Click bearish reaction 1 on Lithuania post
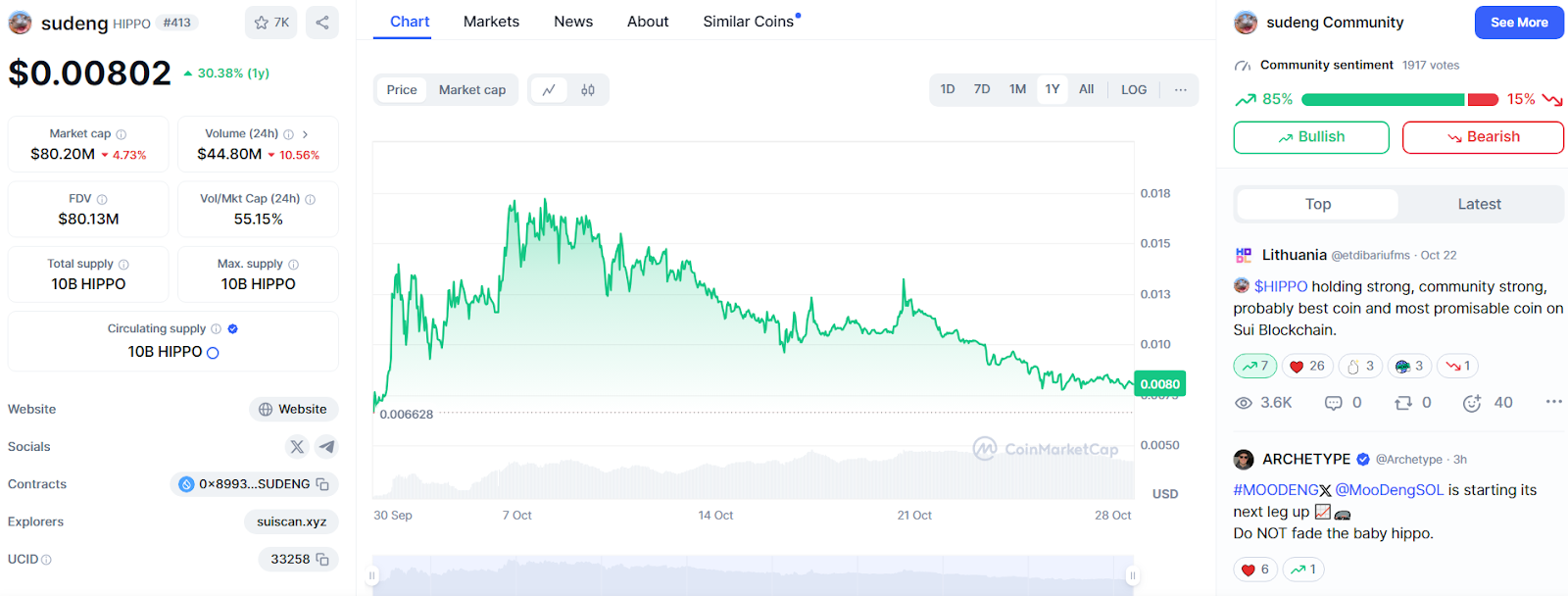Screen dimensions: 1568x596 click(x=1457, y=366)
